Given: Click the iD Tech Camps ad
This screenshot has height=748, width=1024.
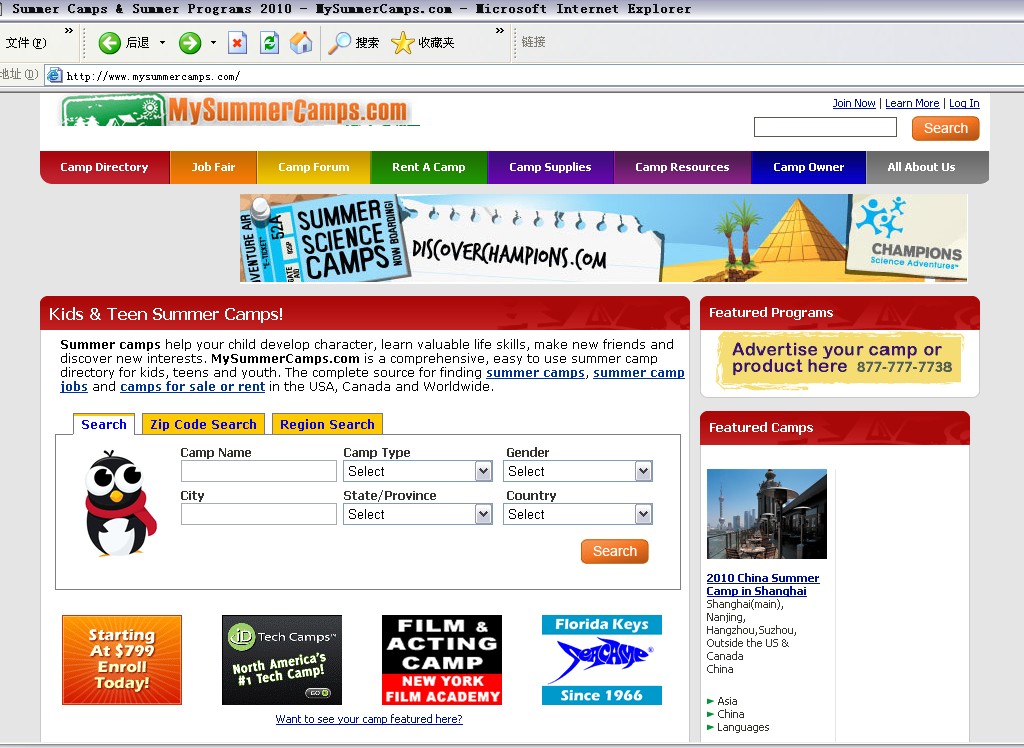Looking at the screenshot, I should pyautogui.click(x=282, y=660).
